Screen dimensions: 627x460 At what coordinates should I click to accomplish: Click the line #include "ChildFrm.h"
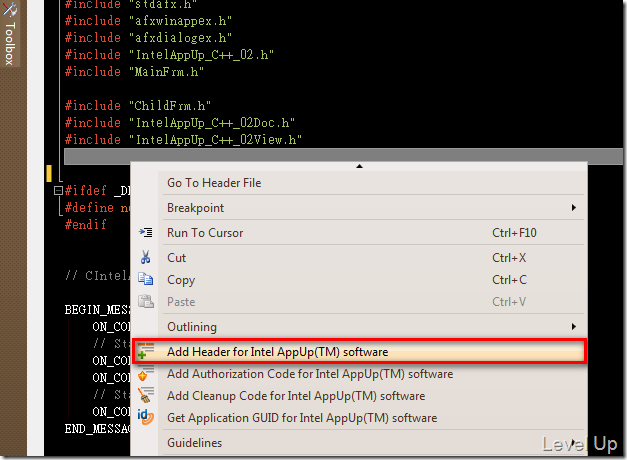pyautogui.click(x=138, y=106)
